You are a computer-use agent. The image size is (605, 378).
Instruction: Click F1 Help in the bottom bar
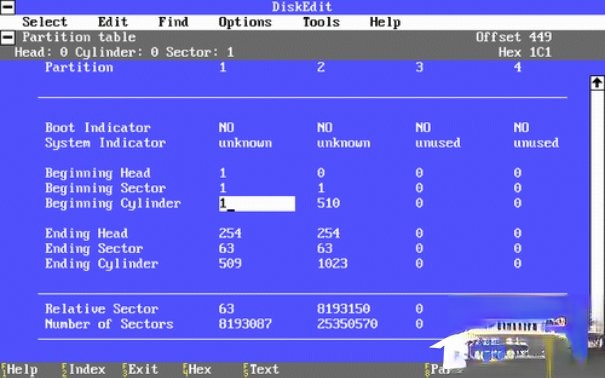(x=19, y=370)
